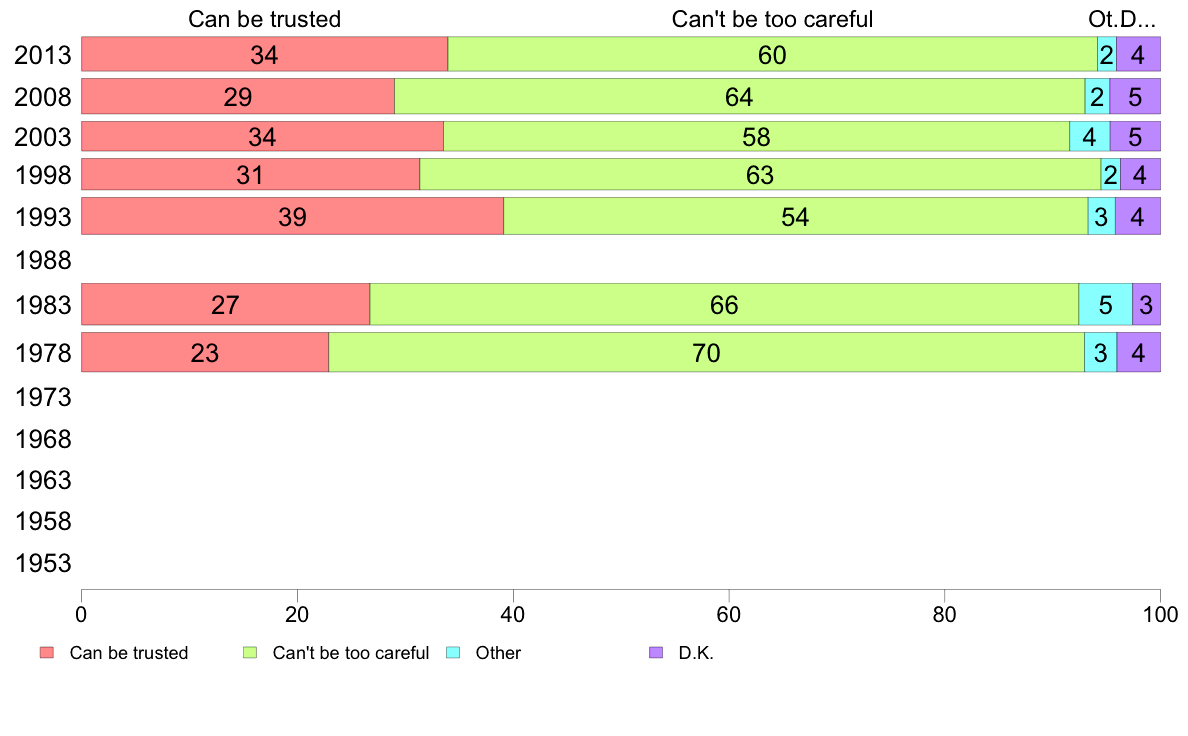Click the 1983 red segment labeled 27

coord(225,305)
